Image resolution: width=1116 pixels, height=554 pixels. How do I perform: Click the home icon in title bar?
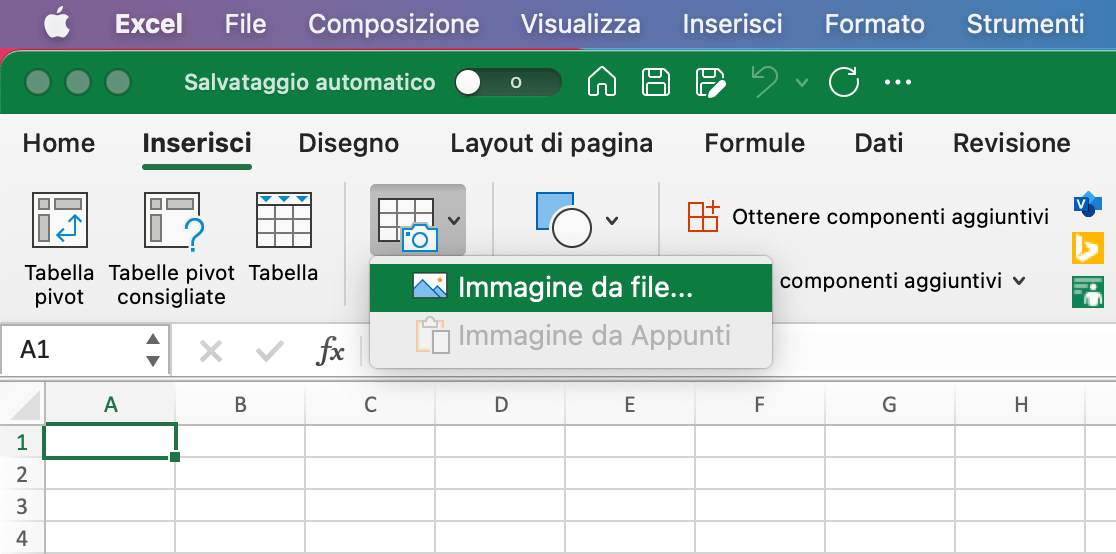tap(601, 82)
